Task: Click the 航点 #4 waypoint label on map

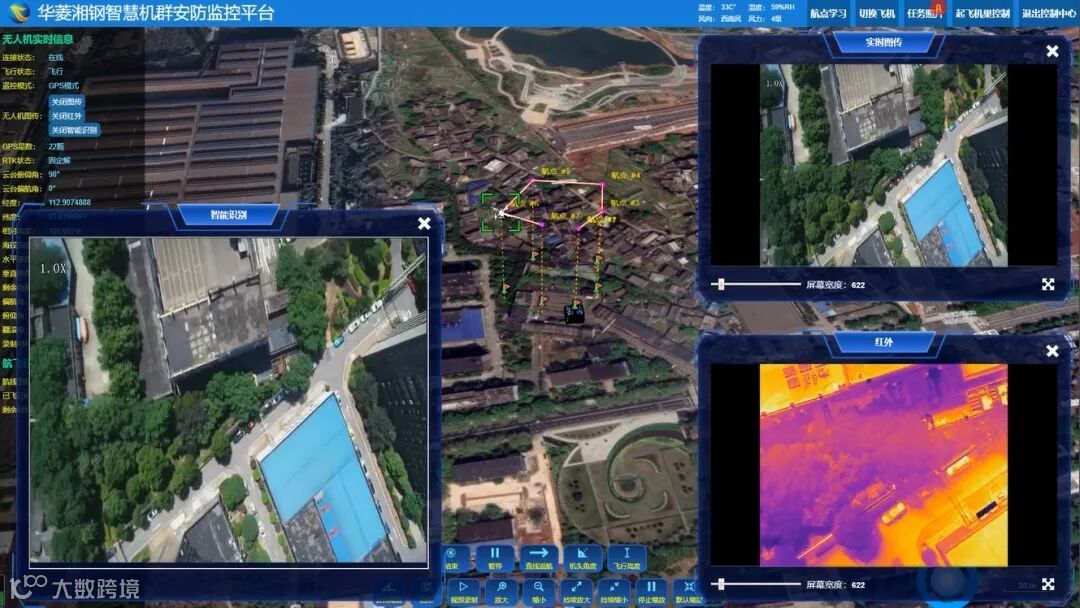Action: [x=626, y=176]
